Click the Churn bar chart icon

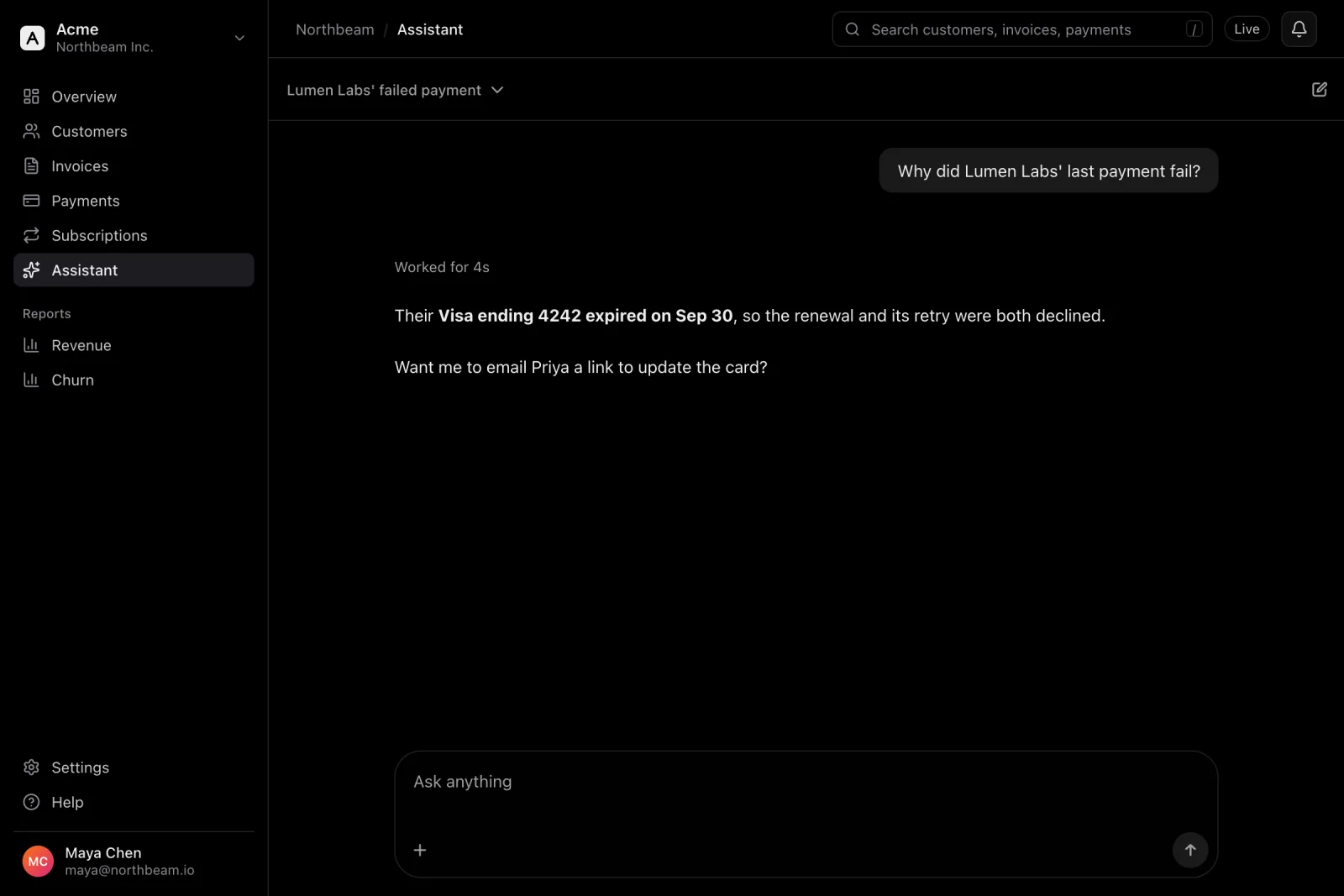coord(31,380)
